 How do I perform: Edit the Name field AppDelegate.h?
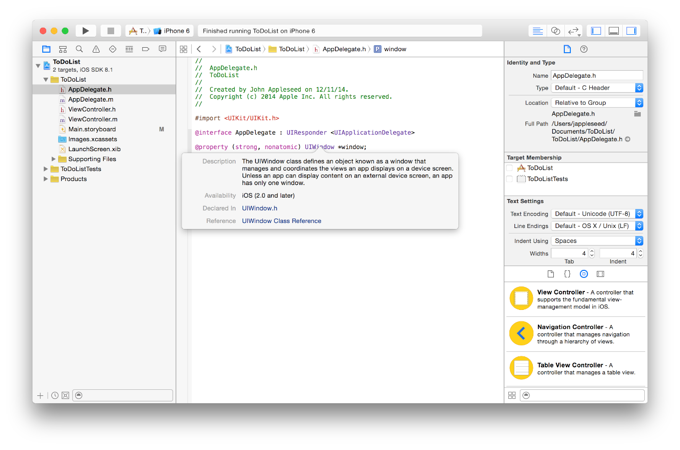597,75
